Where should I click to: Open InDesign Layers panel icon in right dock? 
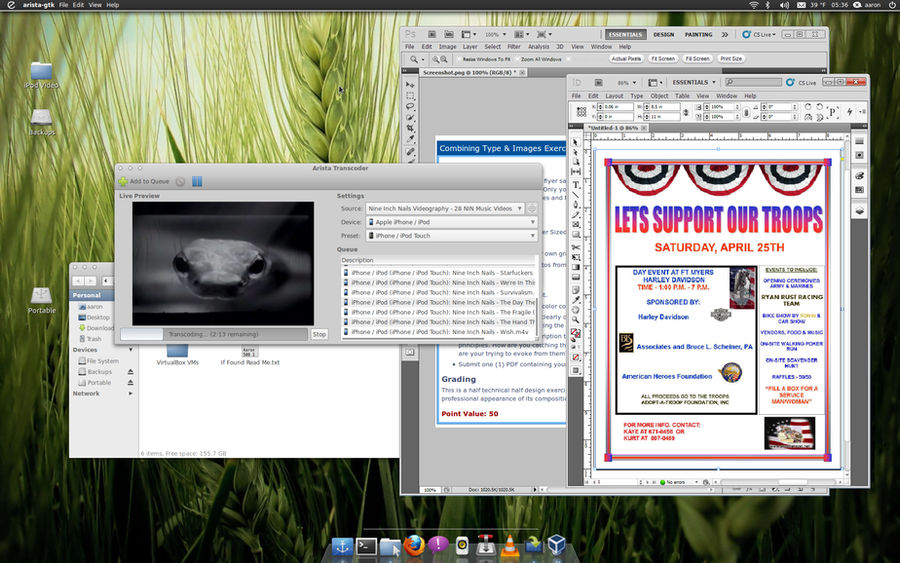[859, 211]
